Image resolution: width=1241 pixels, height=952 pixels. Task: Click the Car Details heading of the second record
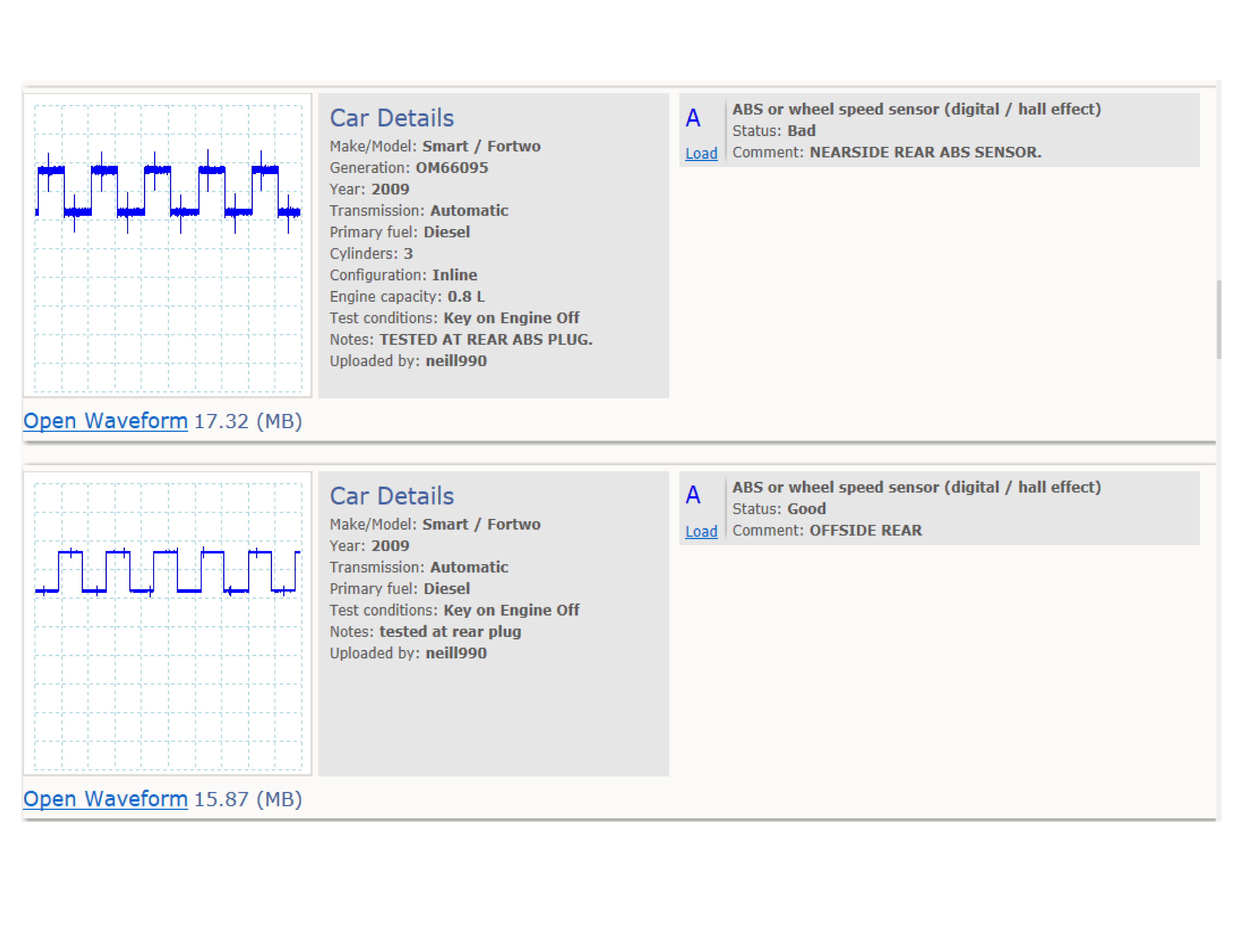[392, 496]
